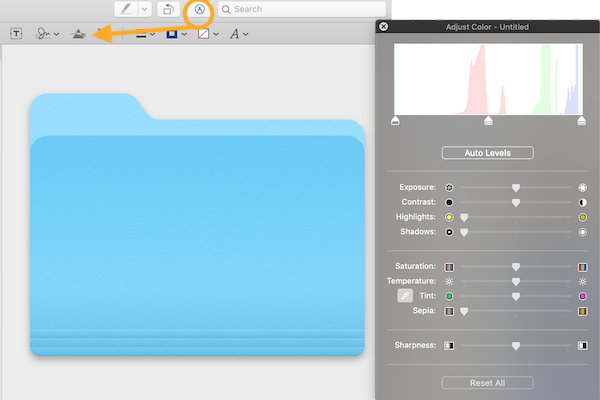Click into the Search field
Image resolution: width=600 pixels, height=400 pixels.
click(x=302, y=9)
